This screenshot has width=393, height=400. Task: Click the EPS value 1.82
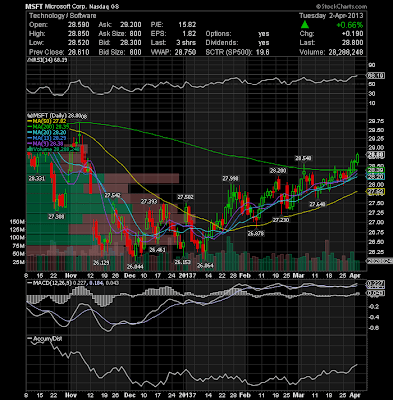[x=189, y=34]
